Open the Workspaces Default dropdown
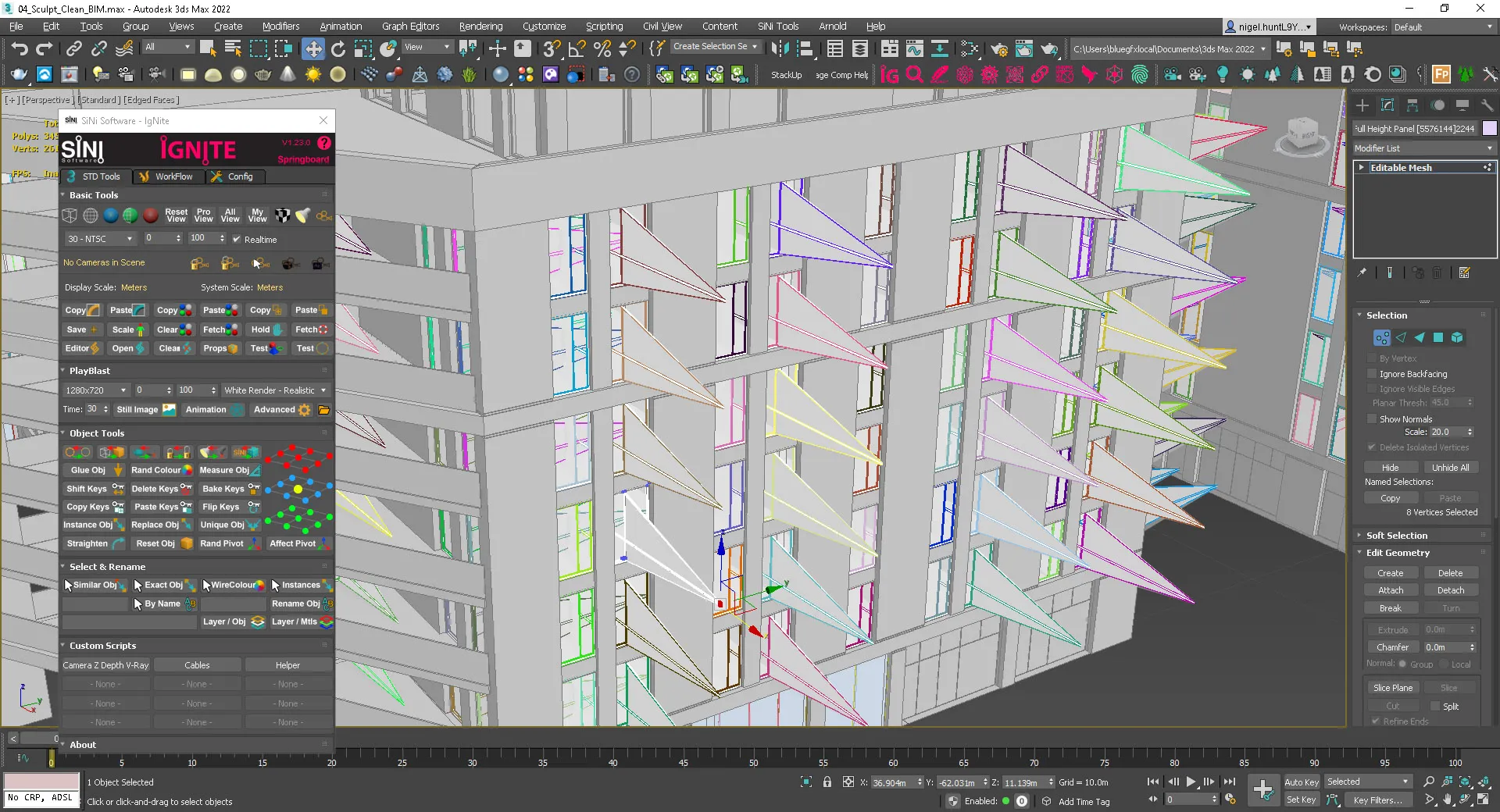1500x812 pixels. [x=1443, y=27]
